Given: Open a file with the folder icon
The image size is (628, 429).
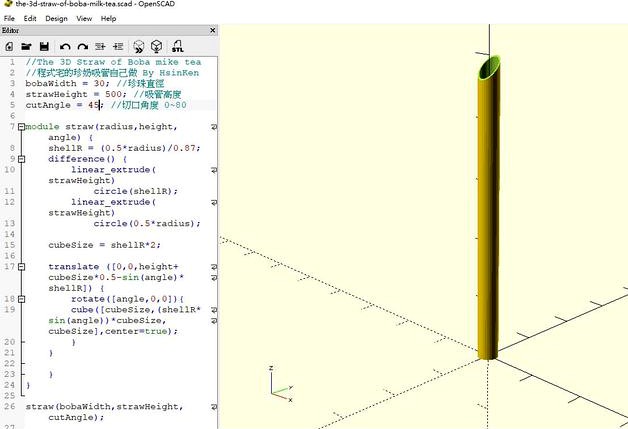Looking at the screenshot, I should tap(26, 46).
